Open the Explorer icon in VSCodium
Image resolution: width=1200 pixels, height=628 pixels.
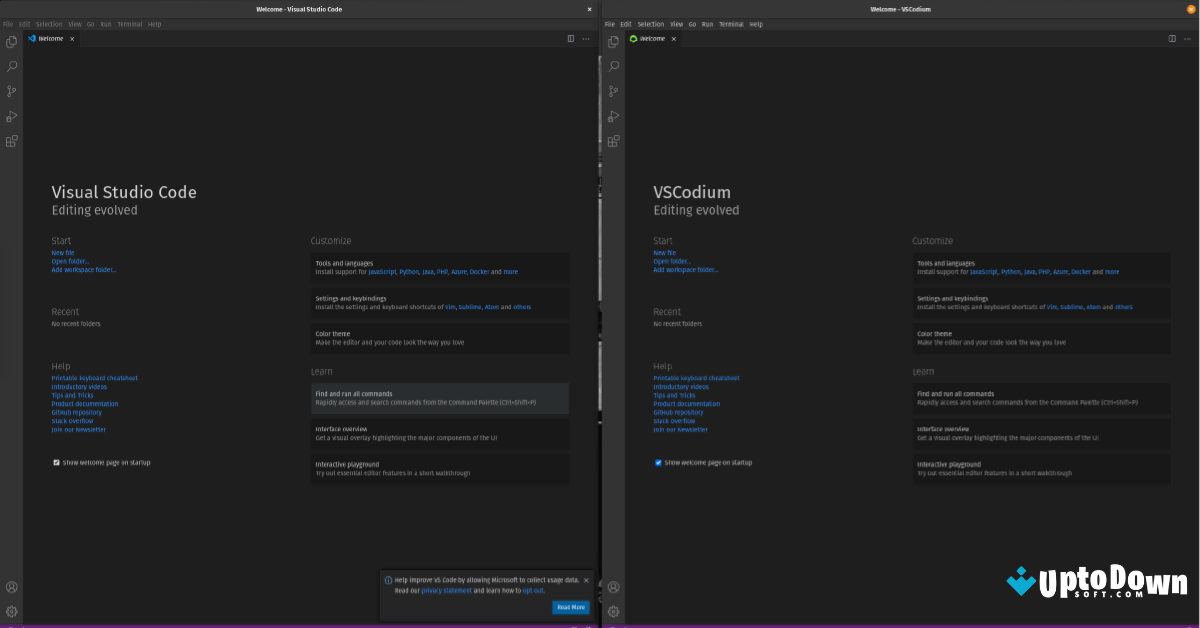pyautogui.click(x=613, y=41)
